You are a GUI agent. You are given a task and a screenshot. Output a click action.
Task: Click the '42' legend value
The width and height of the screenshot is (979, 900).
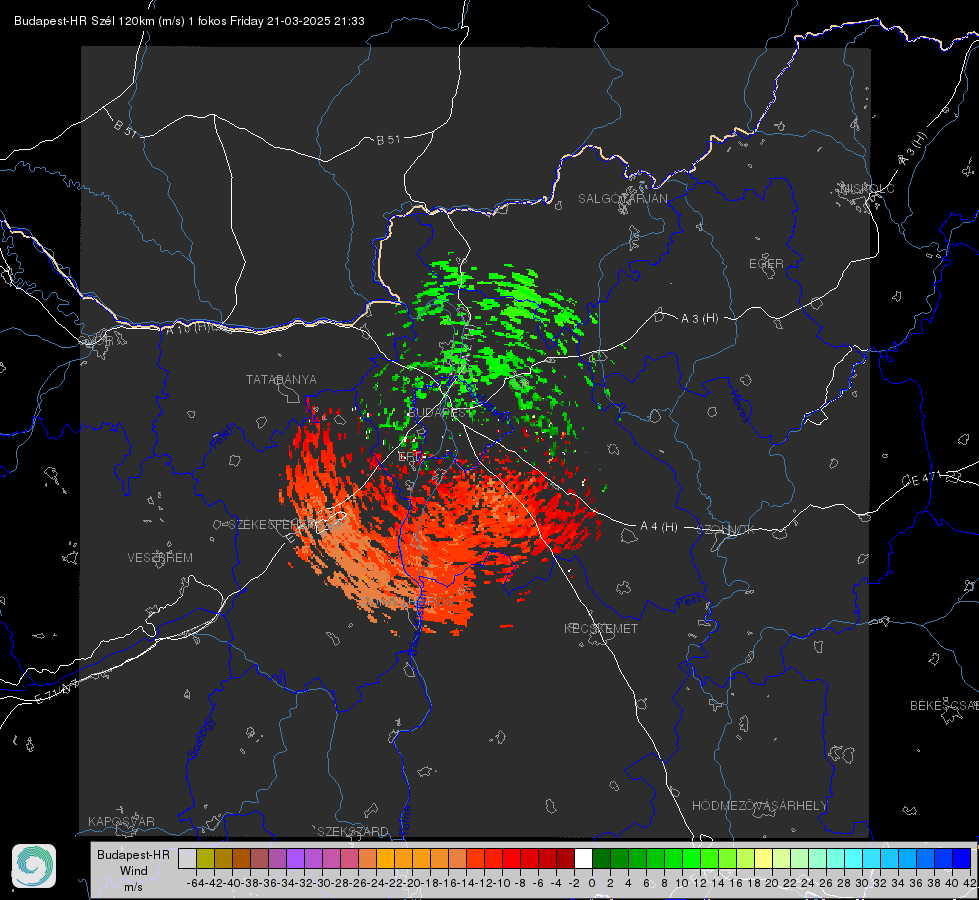pos(970,883)
